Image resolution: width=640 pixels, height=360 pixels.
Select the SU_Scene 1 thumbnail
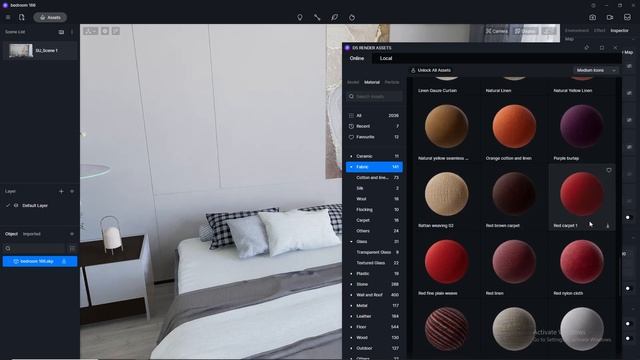click(x=21, y=51)
